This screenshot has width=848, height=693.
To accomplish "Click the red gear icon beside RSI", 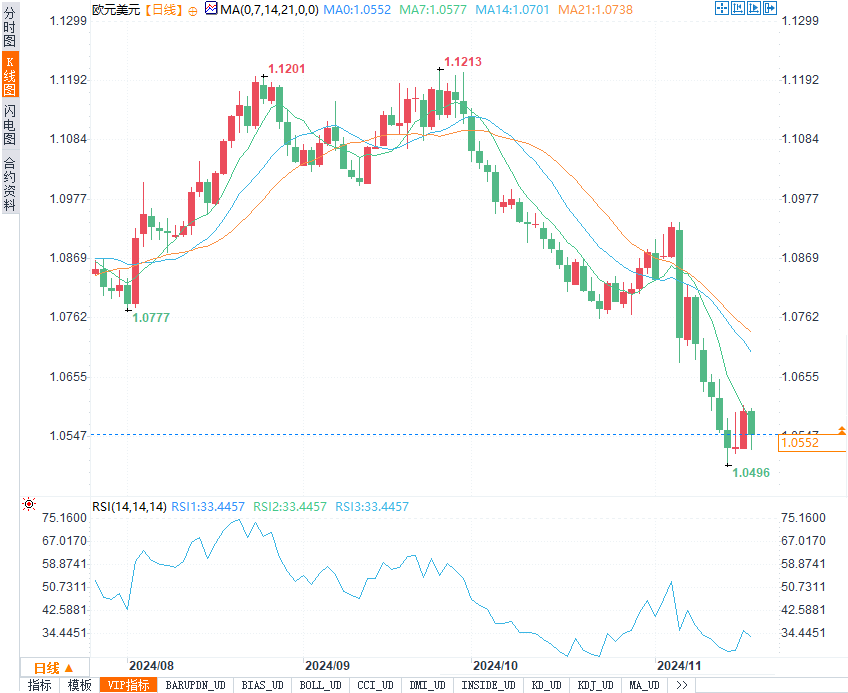I will tap(29, 505).
